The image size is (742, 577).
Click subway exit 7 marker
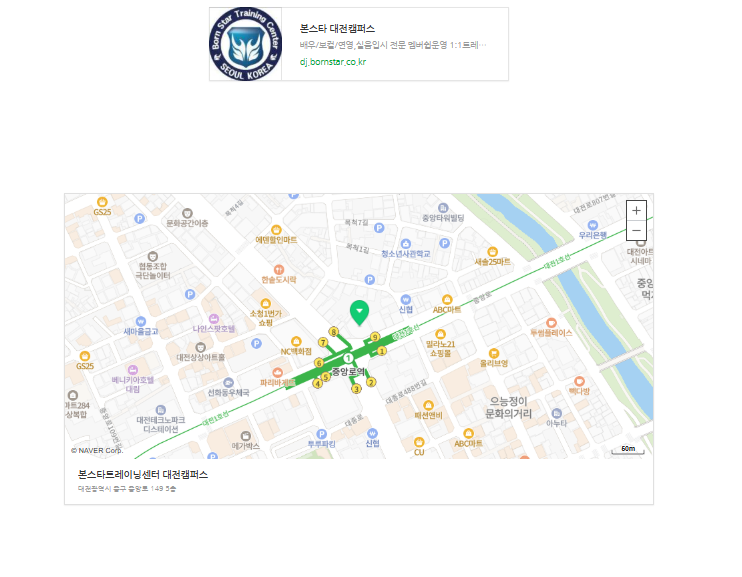323,342
